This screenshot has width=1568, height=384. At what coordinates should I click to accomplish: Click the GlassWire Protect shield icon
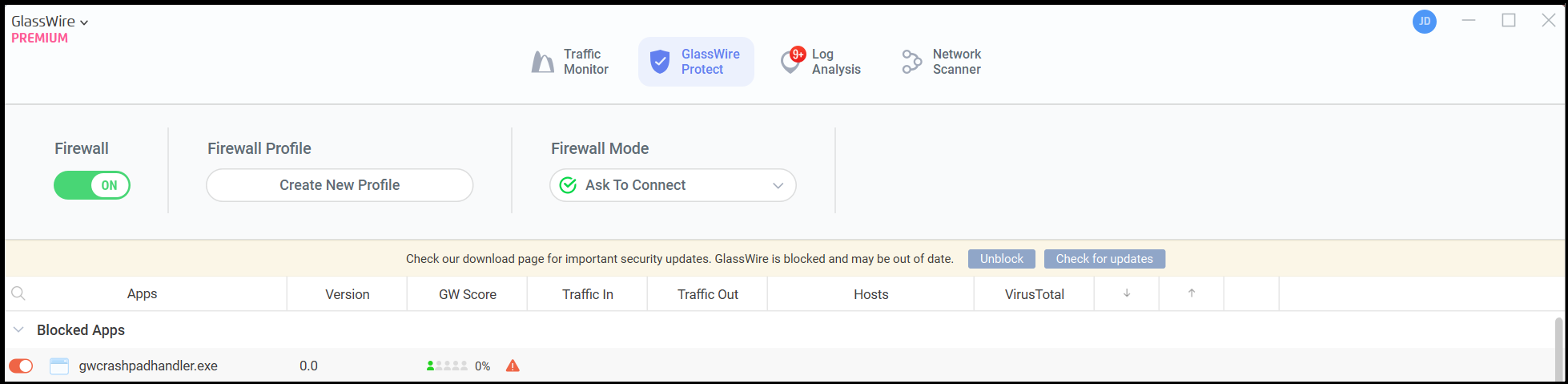(660, 62)
